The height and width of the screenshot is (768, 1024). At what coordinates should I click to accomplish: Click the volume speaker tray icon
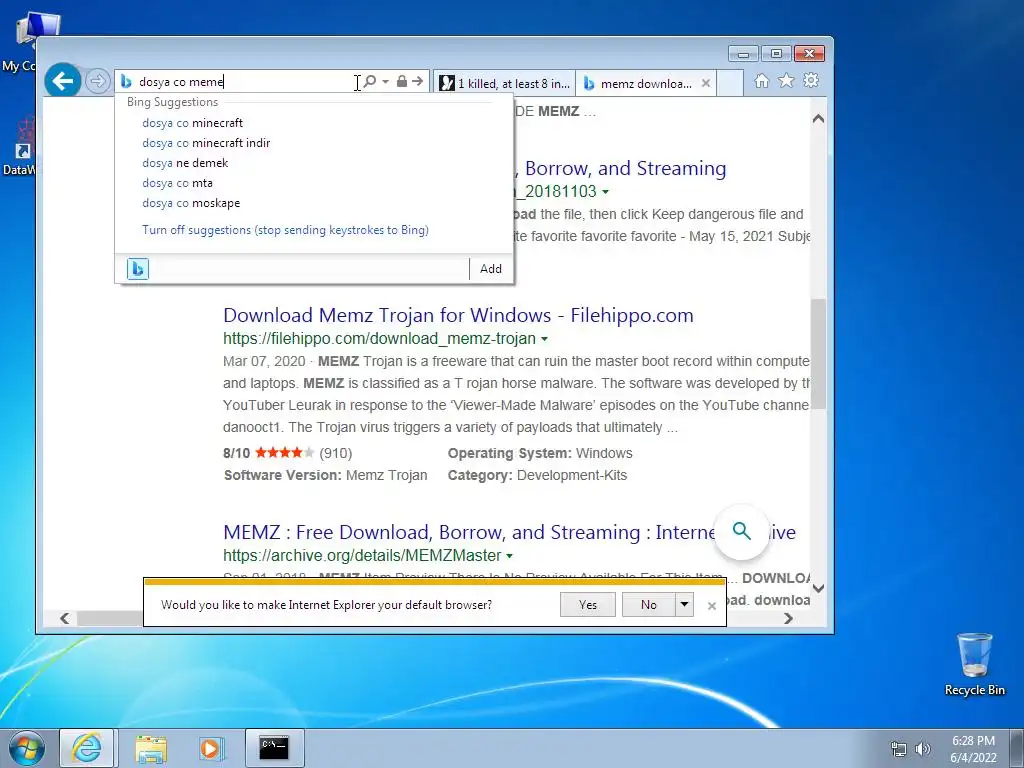pyautogui.click(x=923, y=749)
